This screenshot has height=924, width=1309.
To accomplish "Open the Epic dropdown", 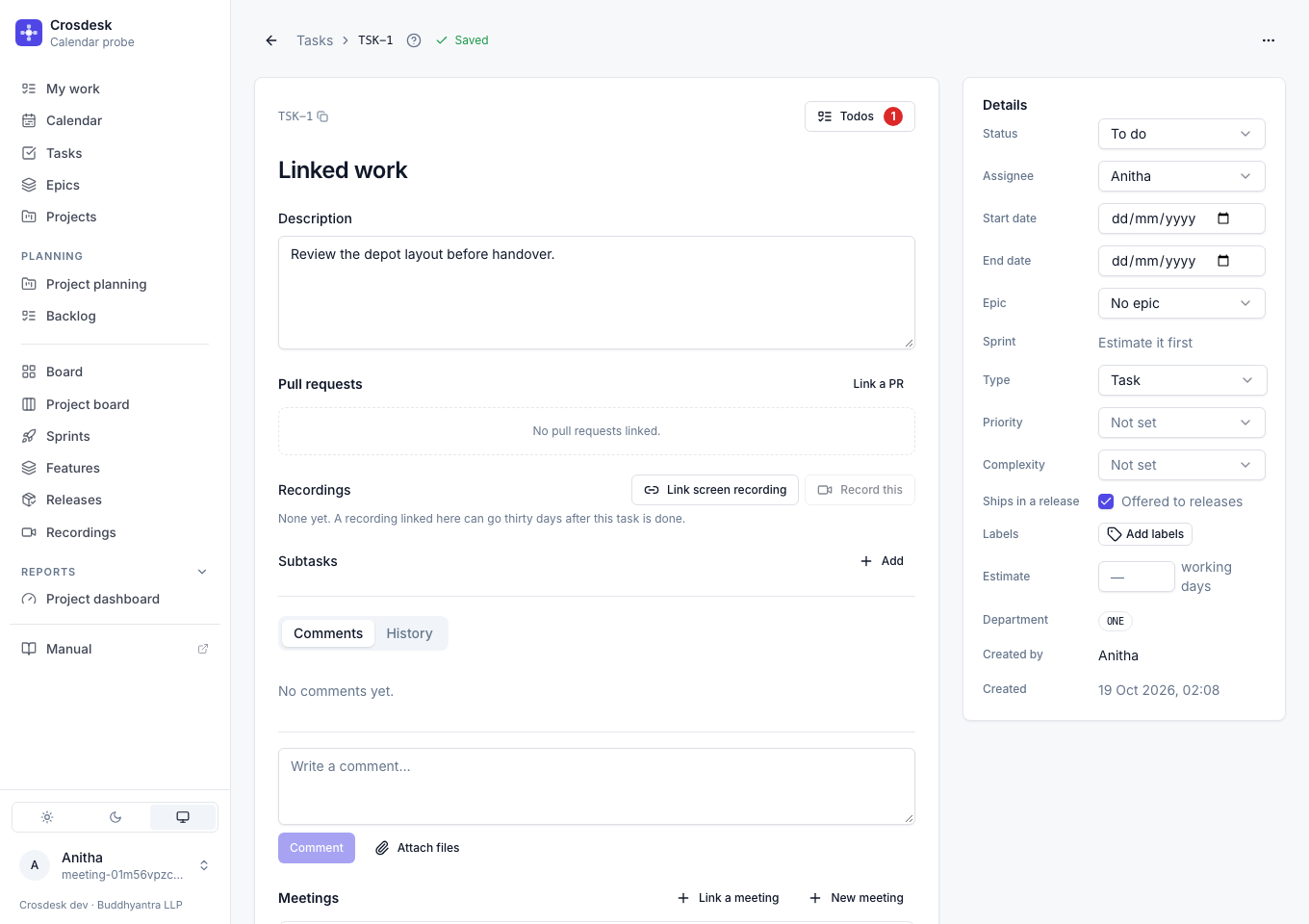I will pyautogui.click(x=1182, y=303).
